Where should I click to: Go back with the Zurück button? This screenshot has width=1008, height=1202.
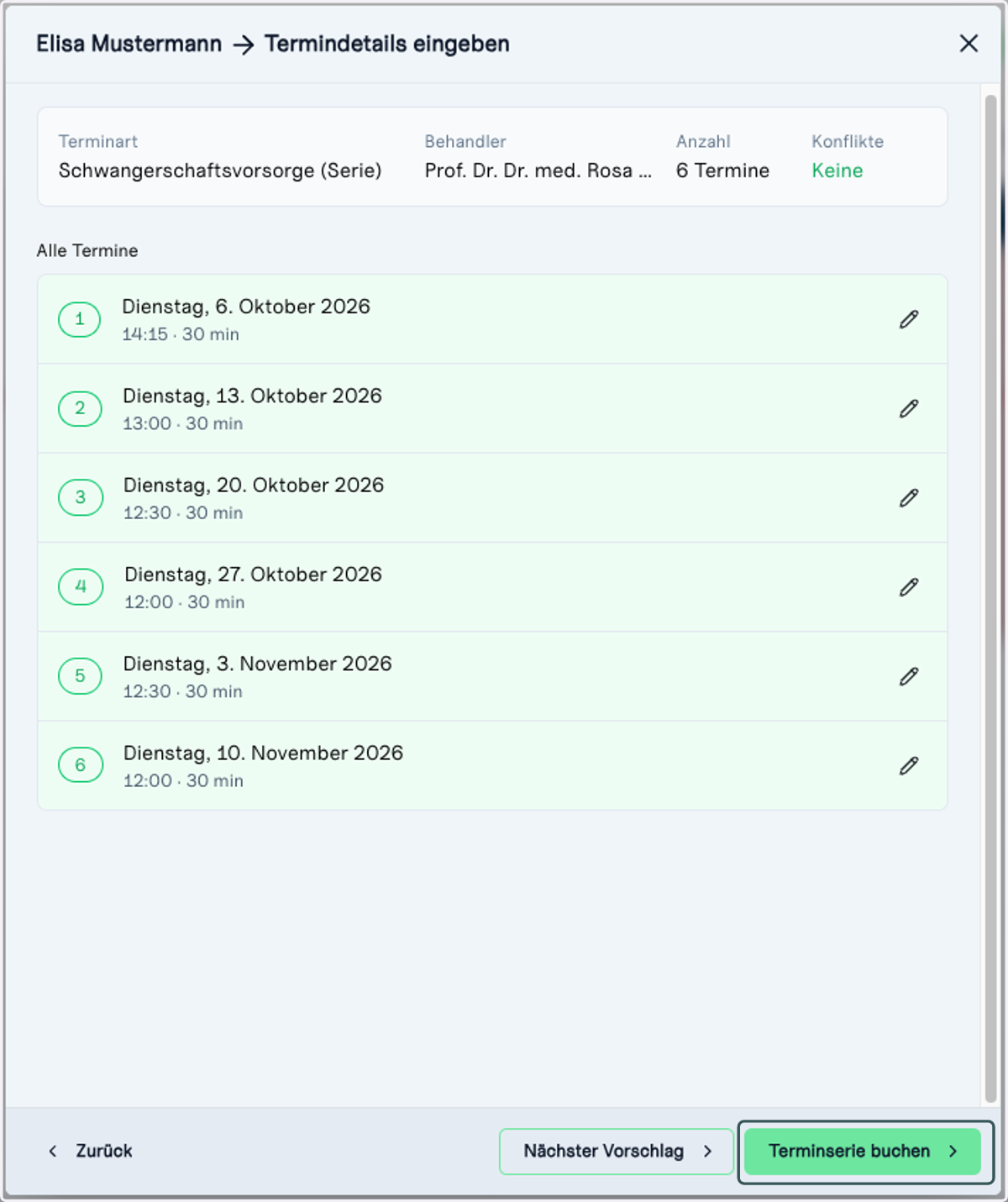pos(91,1151)
